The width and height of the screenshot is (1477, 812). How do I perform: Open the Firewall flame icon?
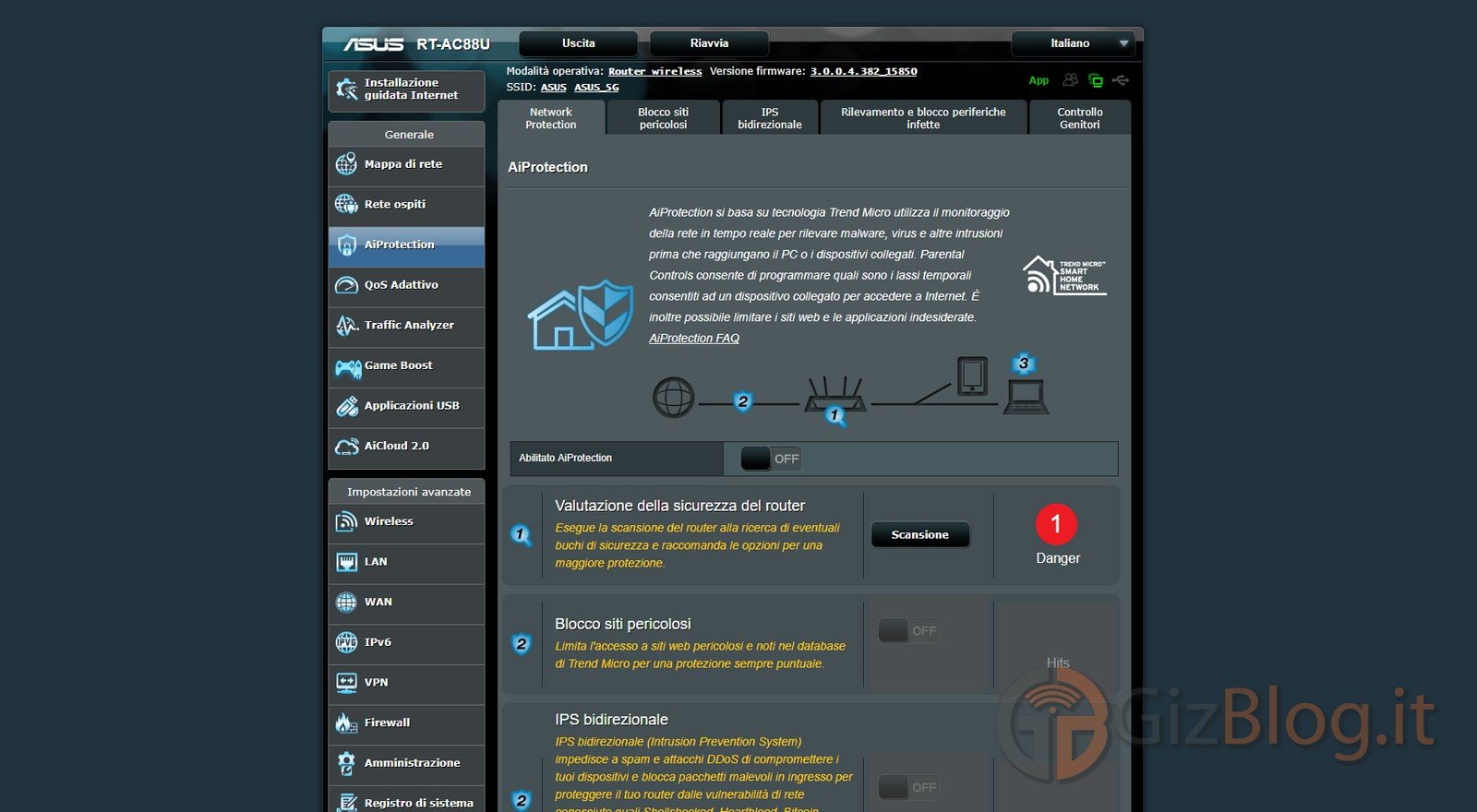coord(346,722)
